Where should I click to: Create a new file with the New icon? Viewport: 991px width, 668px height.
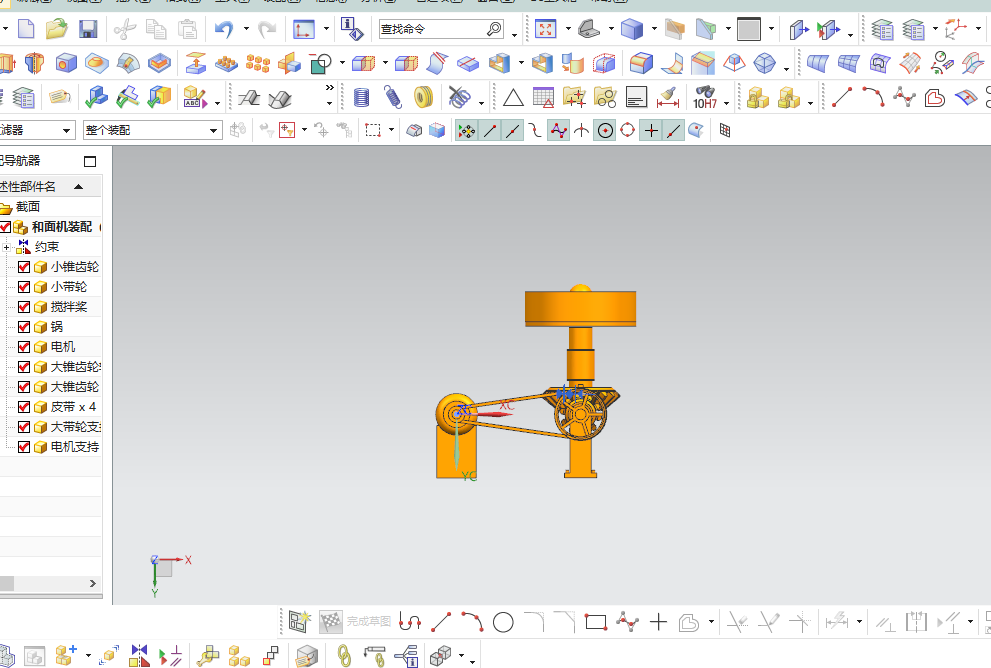[26, 29]
